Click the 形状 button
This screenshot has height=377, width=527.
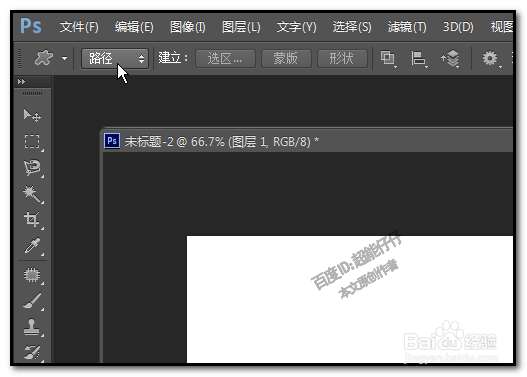click(342, 59)
